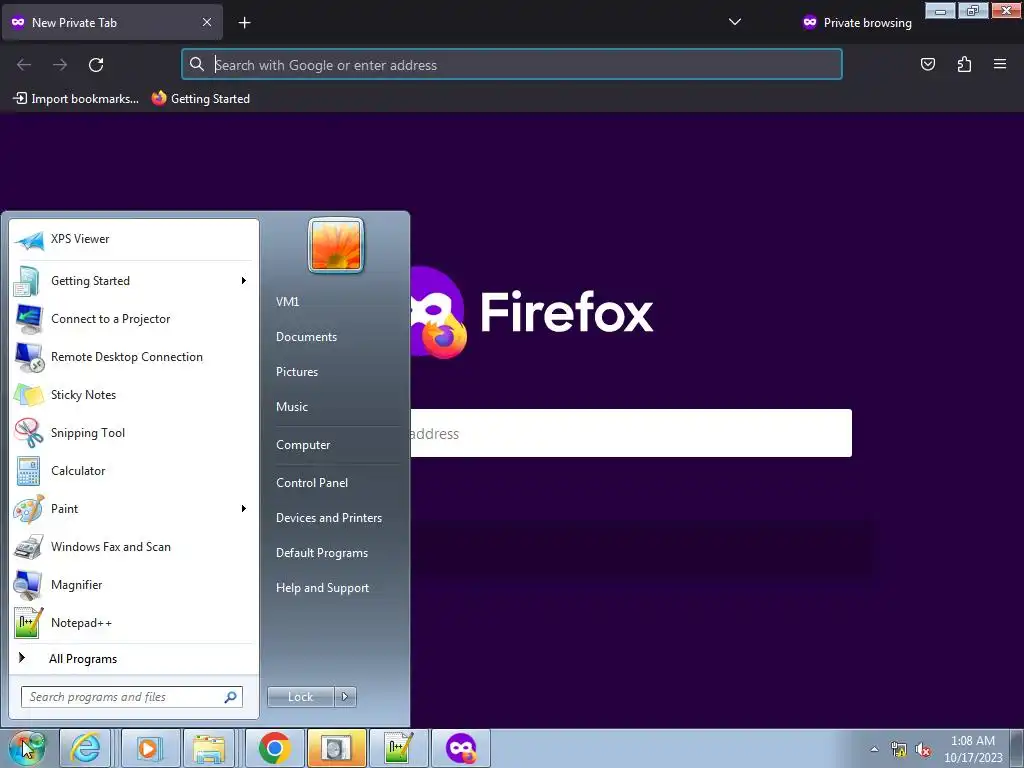Open Notepad++ from taskbar
The width and height of the screenshot is (1024, 768).
(x=398, y=748)
